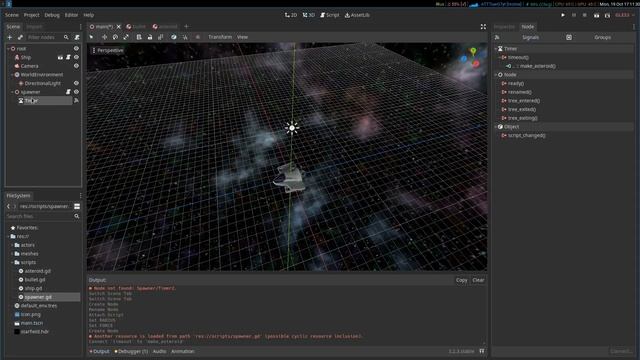The image size is (640, 360).
Task: Choose the Scale mode tool
Action: tap(126, 37)
